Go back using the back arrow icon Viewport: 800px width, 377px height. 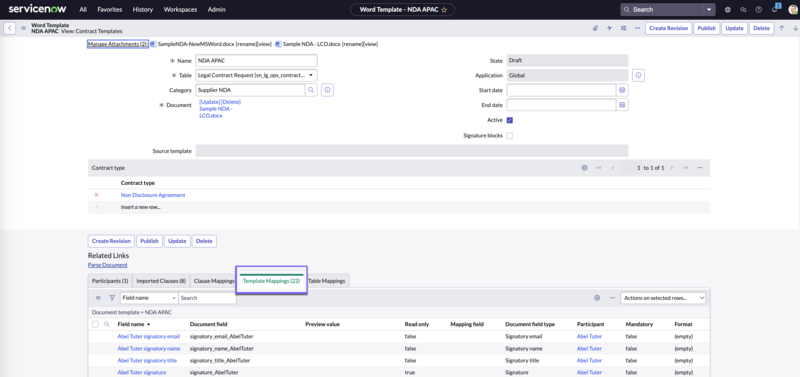(9, 28)
